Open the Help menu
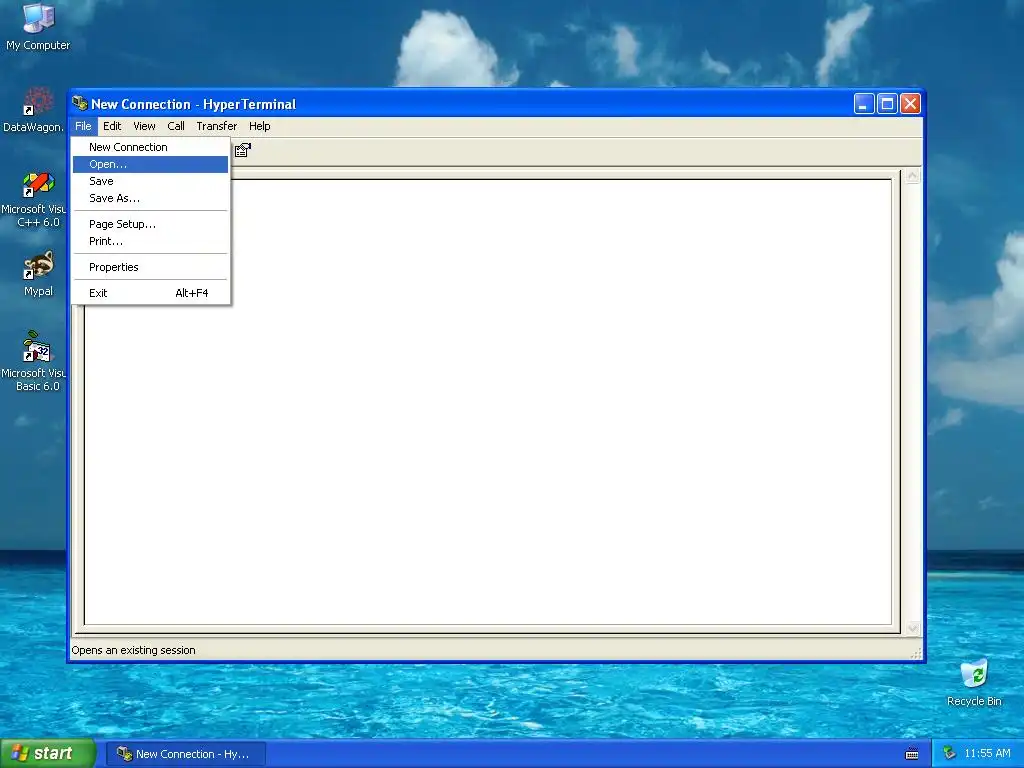Screen dimensions: 1024x768 [x=259, y=126]
